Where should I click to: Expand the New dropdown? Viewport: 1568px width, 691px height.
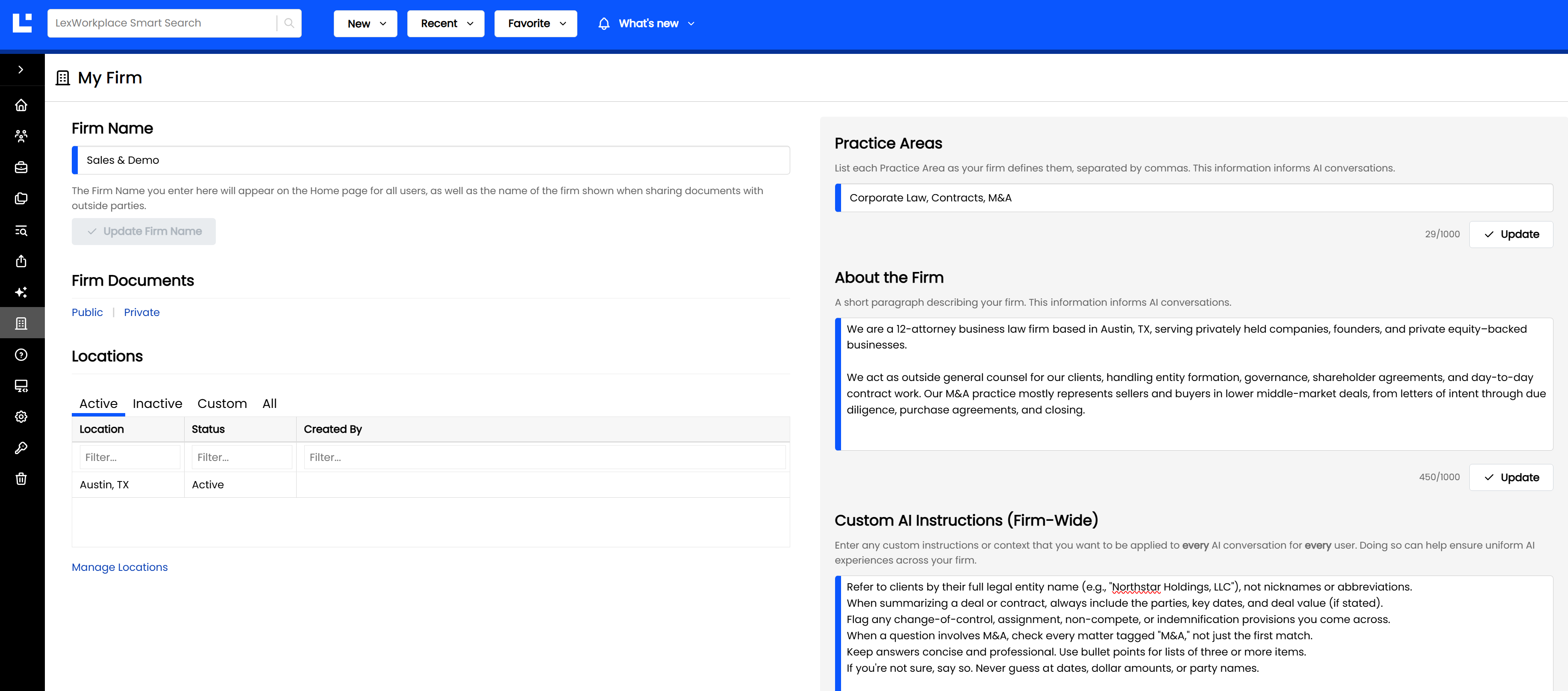tap(365, 24)
